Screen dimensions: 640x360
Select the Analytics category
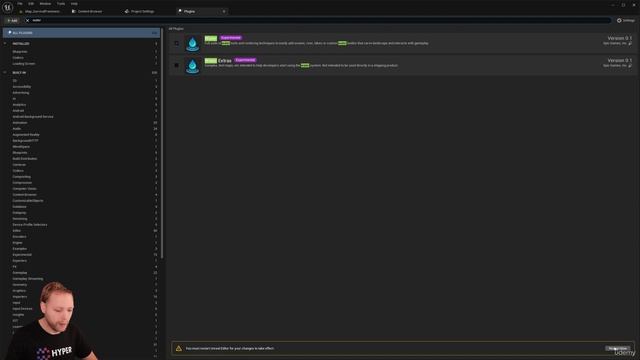19,104
